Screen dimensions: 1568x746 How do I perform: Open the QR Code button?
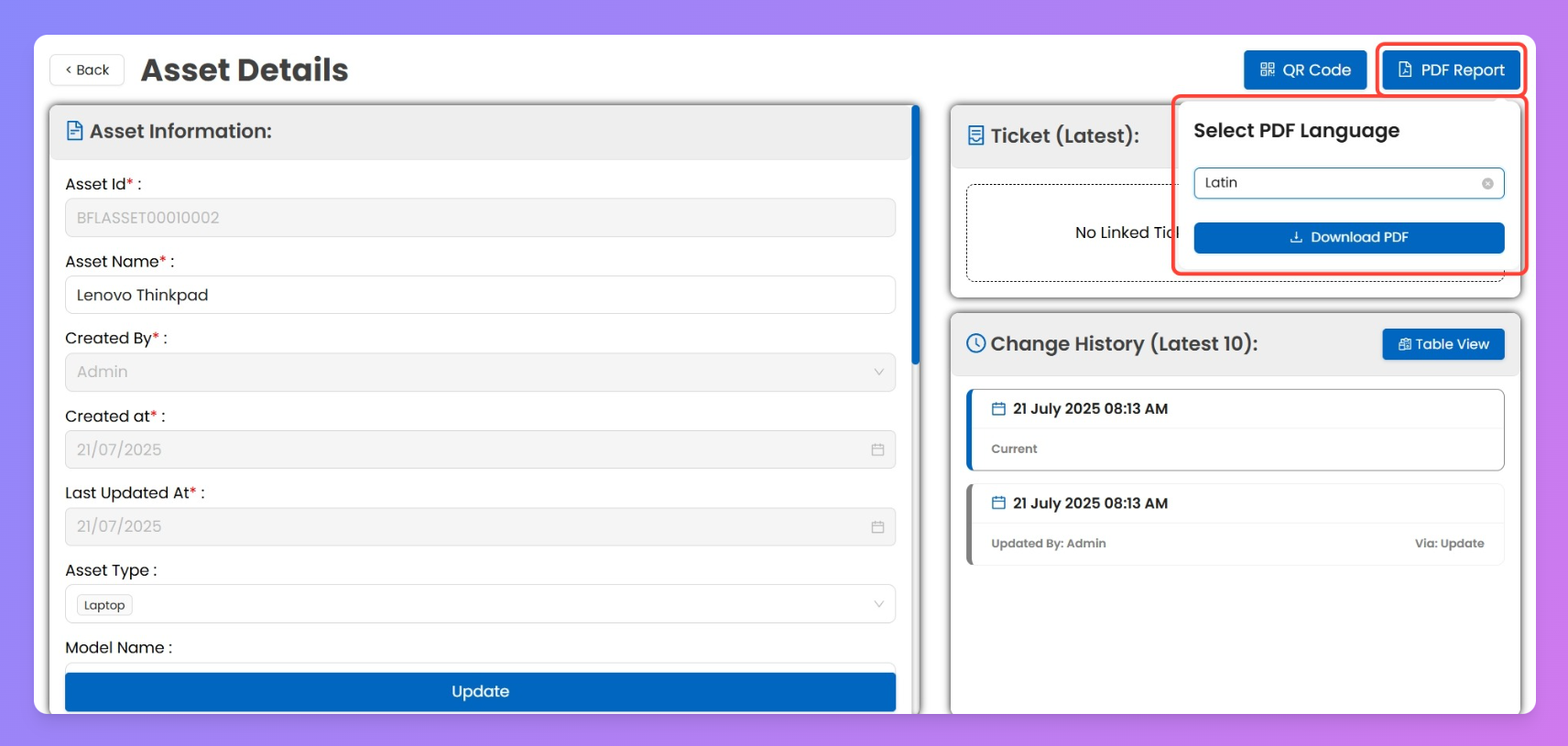1304,70
